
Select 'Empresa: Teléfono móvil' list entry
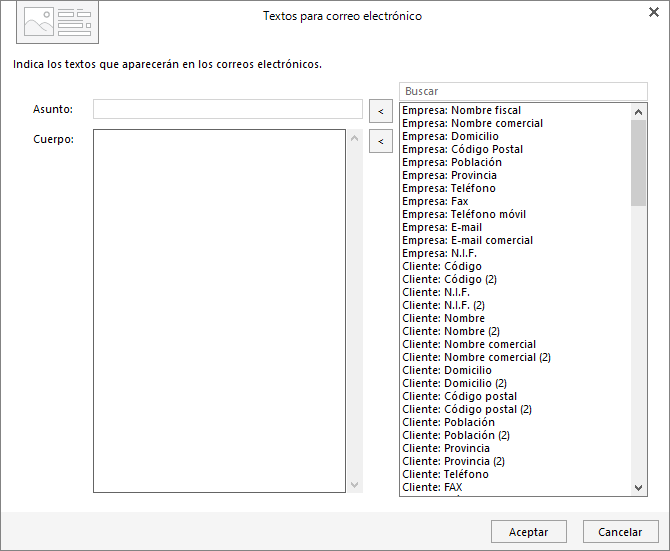pyautogui.click(x=516, y=214)
